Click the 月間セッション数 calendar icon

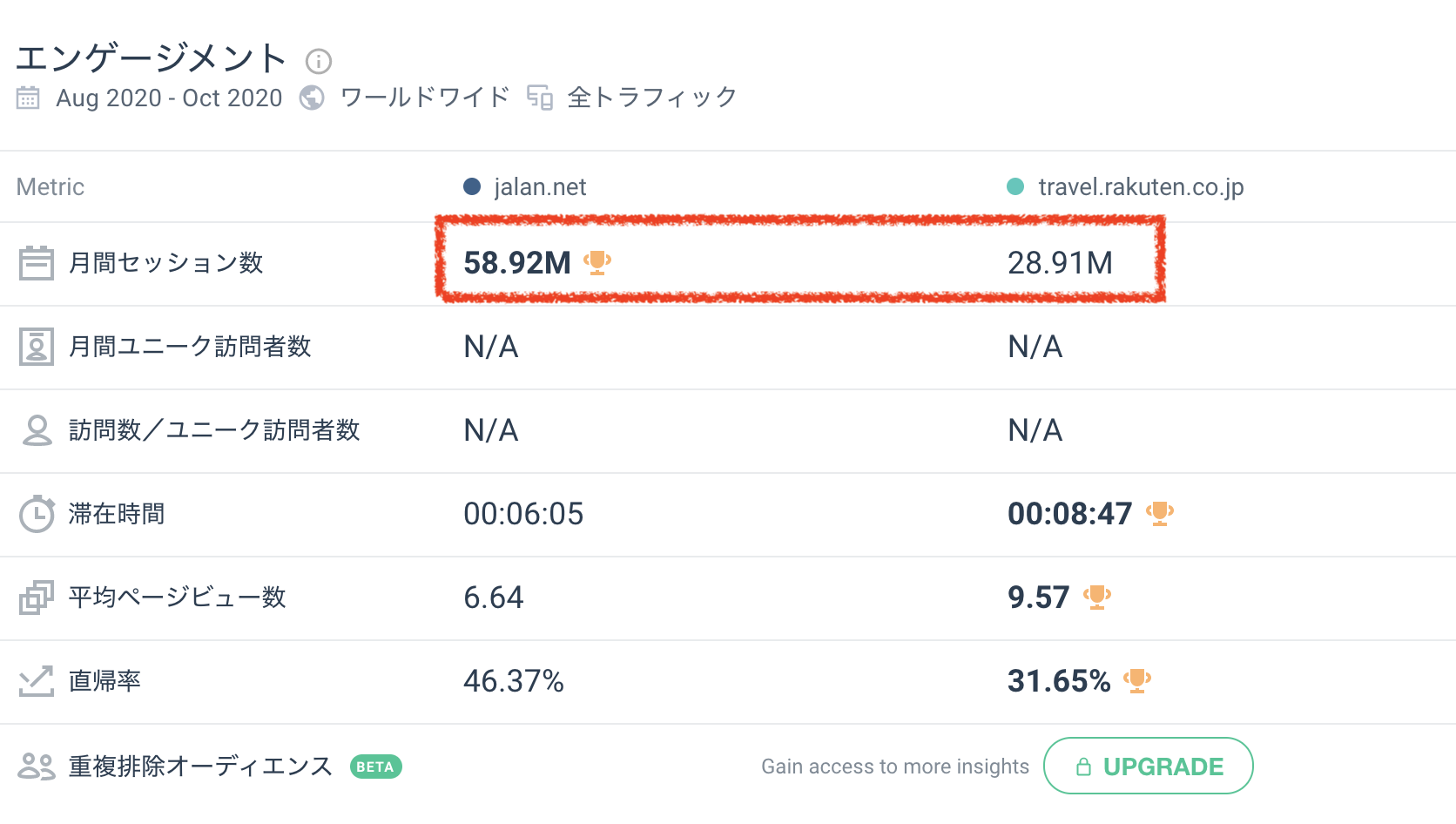coord(37,263)
